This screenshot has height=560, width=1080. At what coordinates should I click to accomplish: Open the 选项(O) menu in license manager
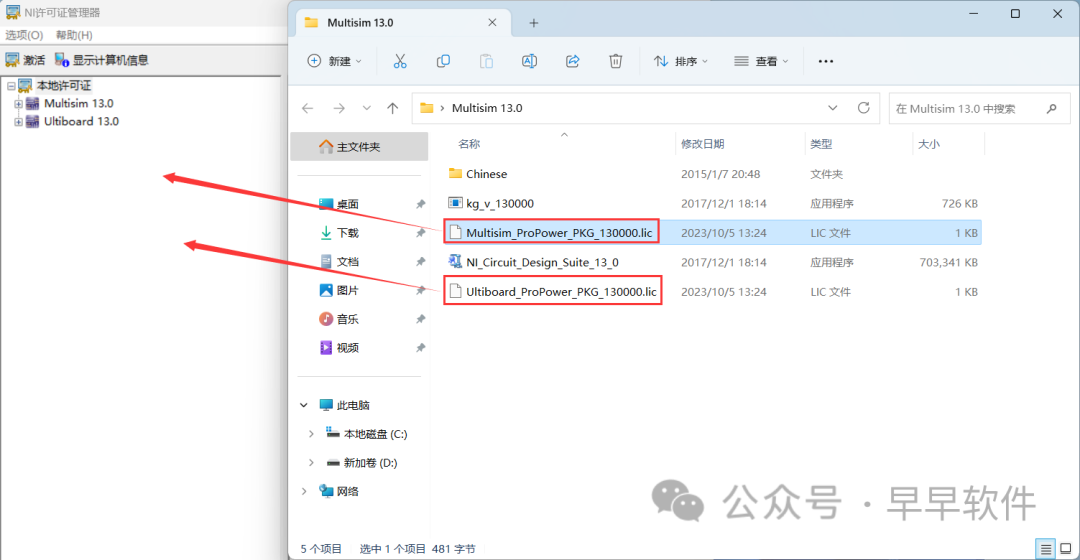click(x=24, y=35)
